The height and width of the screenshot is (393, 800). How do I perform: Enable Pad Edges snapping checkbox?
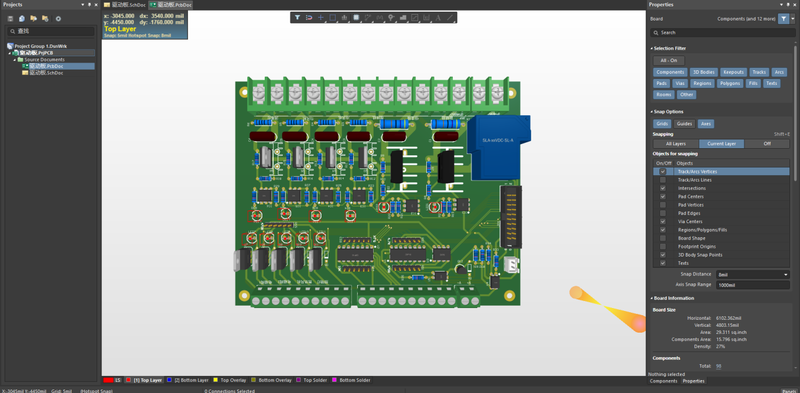pos(663,213)
